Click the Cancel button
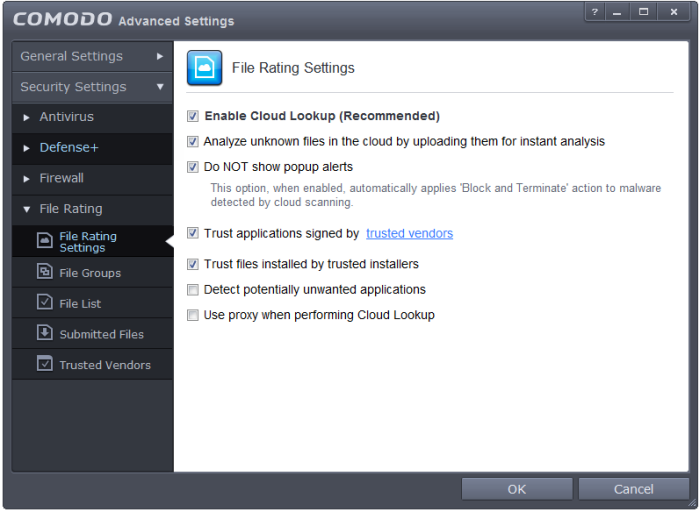The image size is (700, 512). click(633, 489)
